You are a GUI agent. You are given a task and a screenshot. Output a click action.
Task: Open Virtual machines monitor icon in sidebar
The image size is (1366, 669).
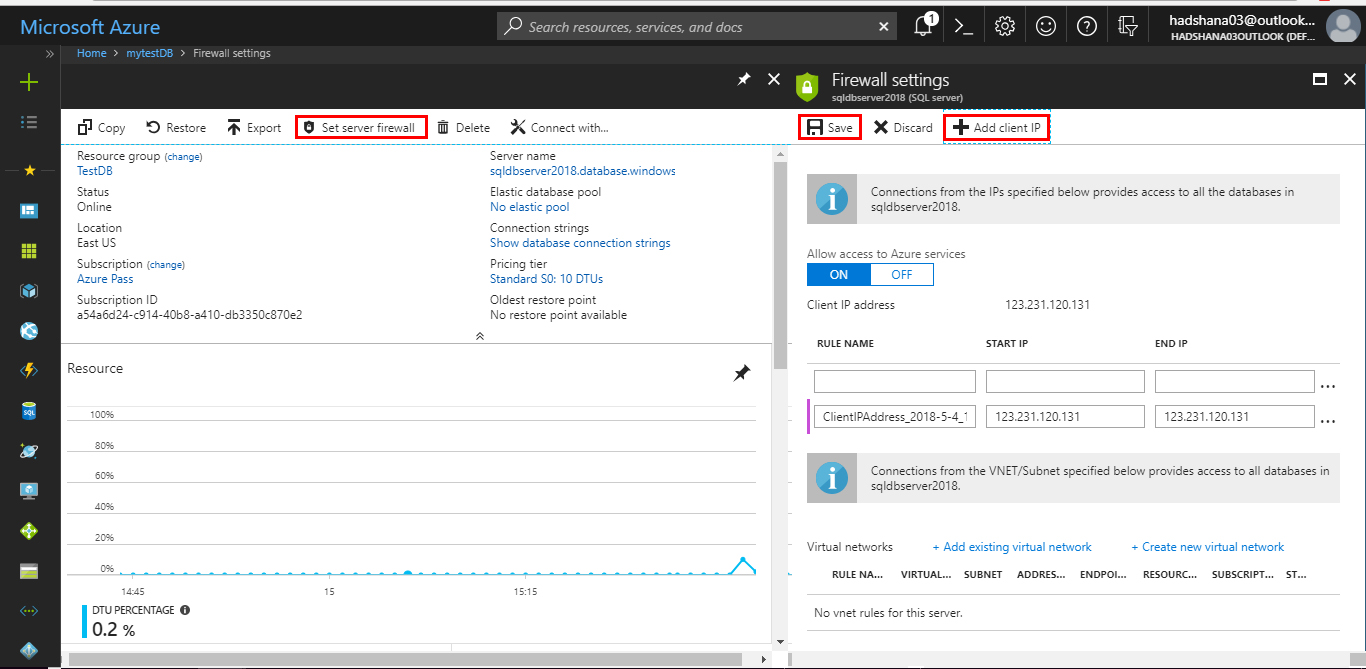[29, 491]
